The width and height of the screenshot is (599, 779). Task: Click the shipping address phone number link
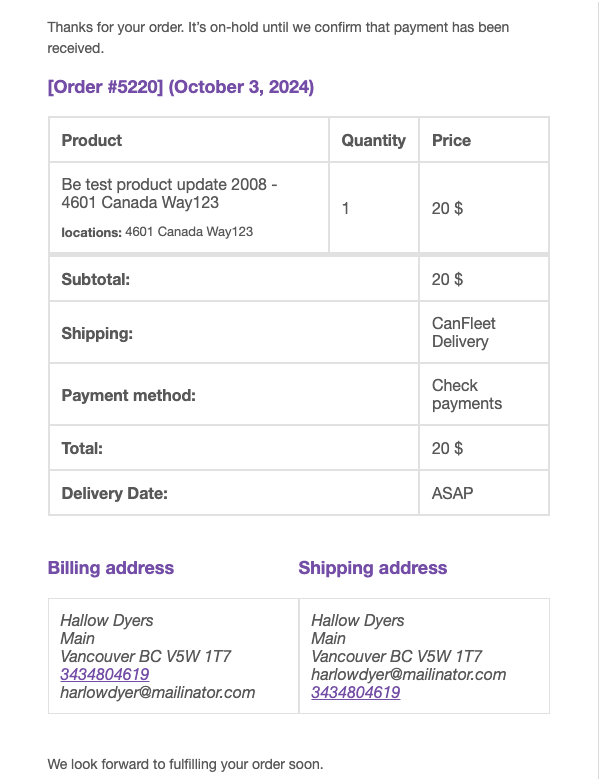pos(356,692)
